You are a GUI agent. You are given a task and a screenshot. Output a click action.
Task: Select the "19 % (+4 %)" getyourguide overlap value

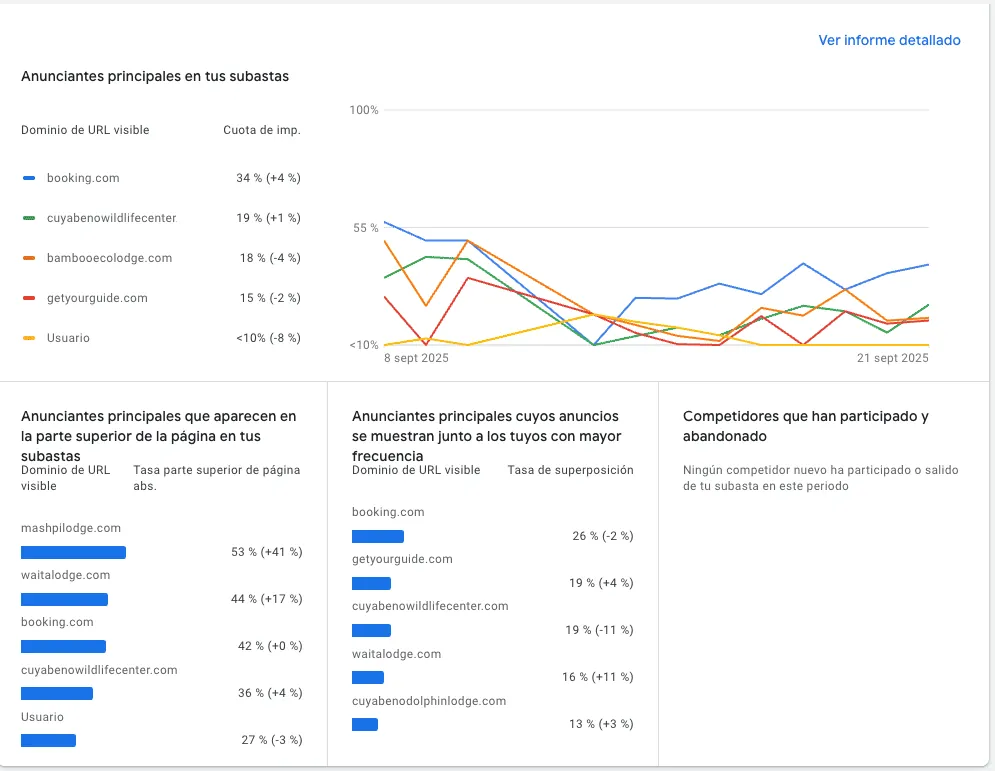pos(601,583)
